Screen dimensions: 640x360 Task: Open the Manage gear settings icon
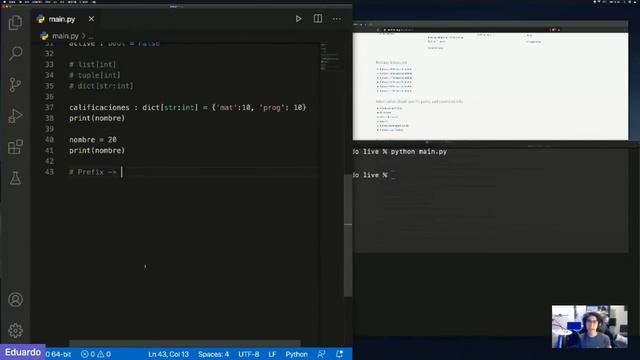click(15, 331)
